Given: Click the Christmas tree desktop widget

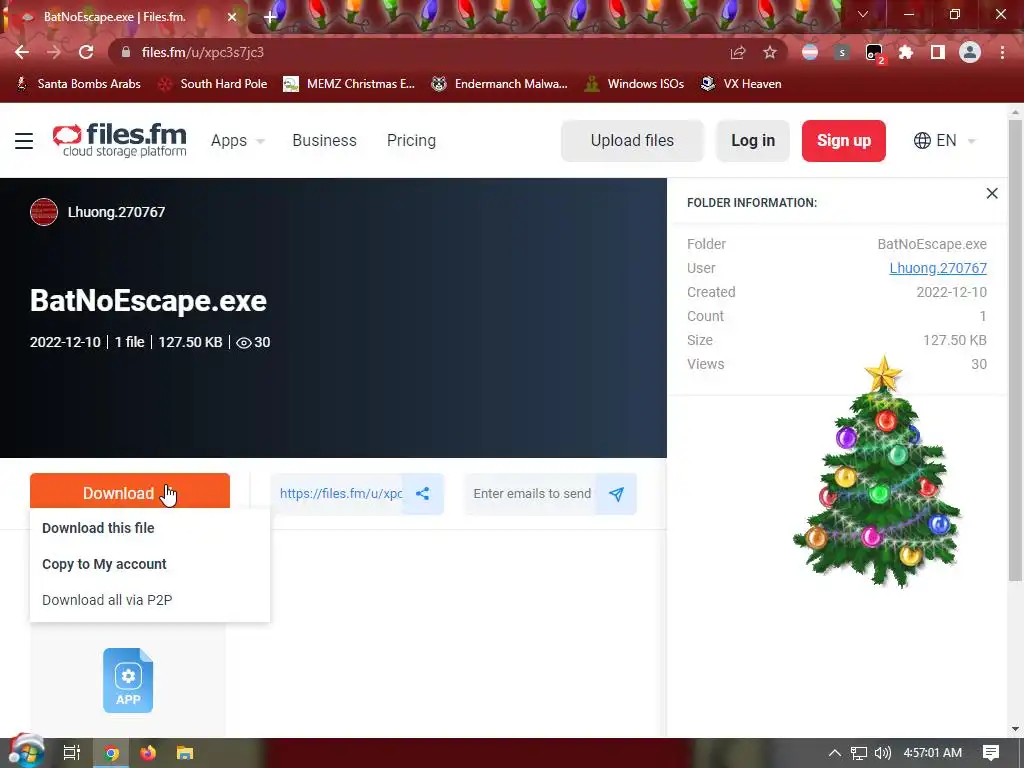Looking at the screenshot, I should coord(878,473).
